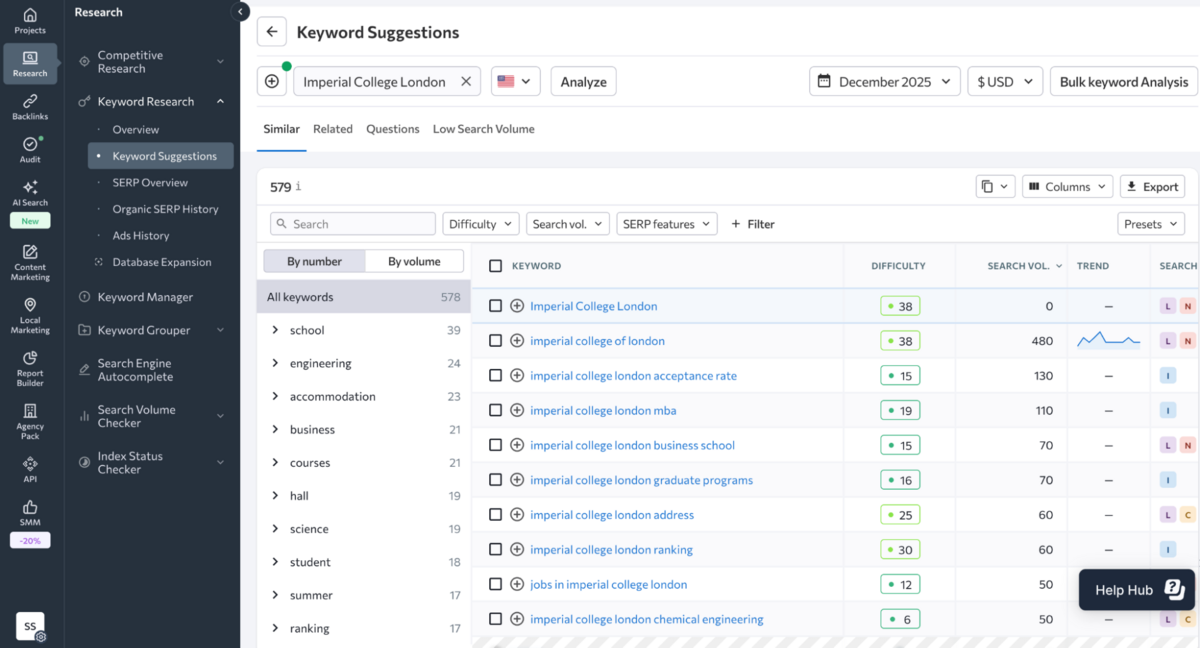Expand the 'engineering' keyword group
1200x648 pixels.
tap(275, 363)
